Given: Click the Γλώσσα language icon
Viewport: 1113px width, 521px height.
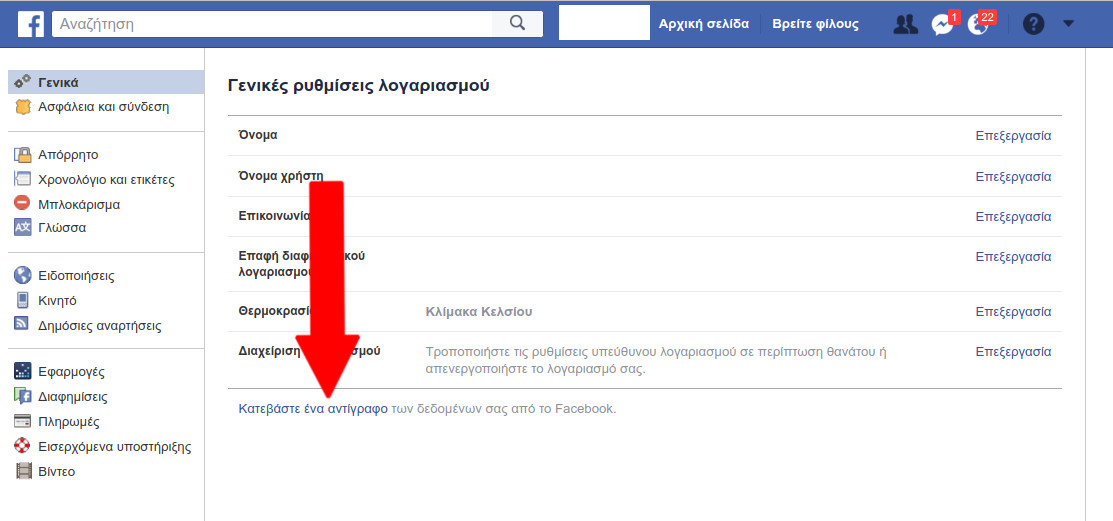Looking at the screenshot, I should 22,228.
